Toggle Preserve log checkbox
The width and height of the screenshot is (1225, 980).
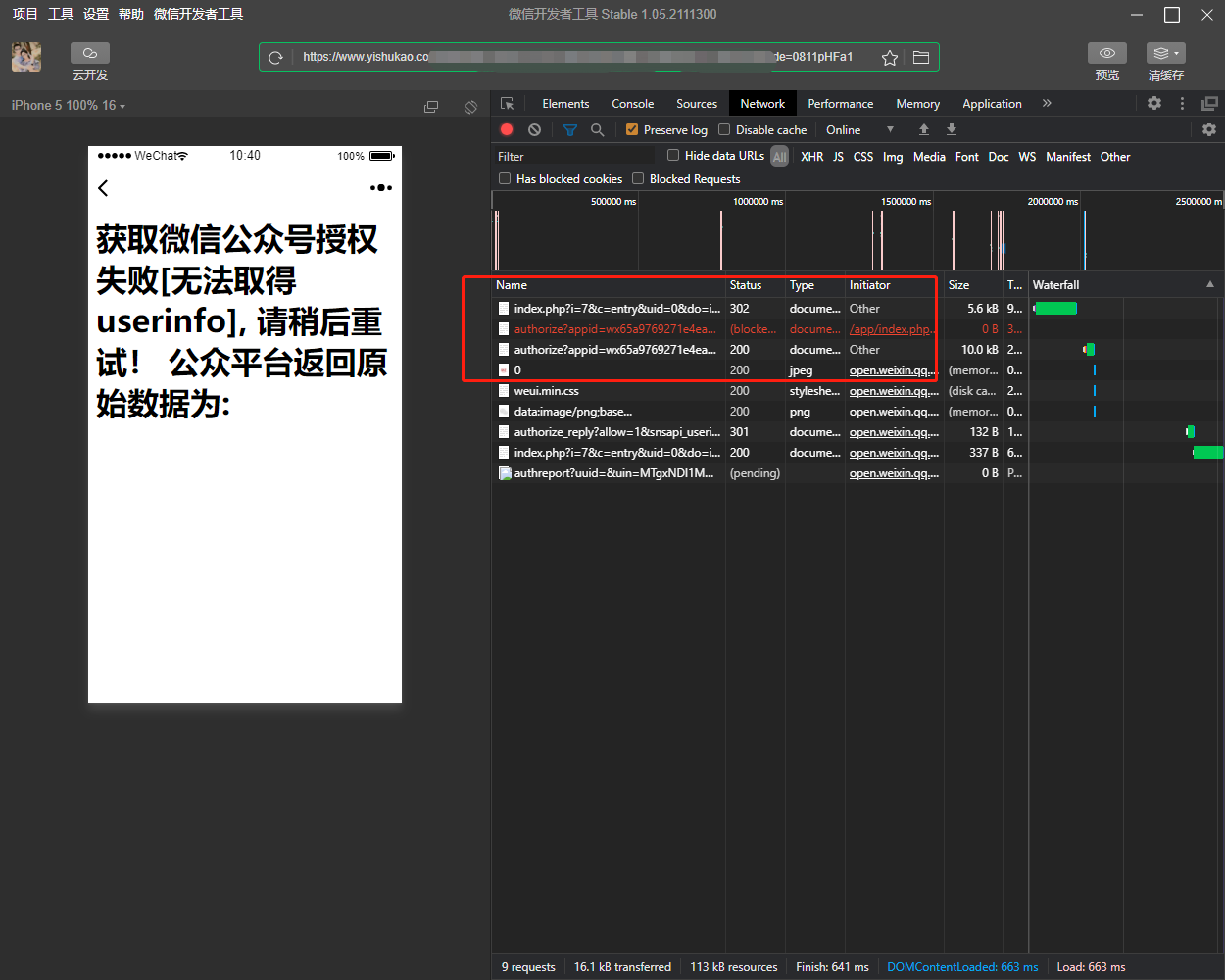(x=632, y=129)
